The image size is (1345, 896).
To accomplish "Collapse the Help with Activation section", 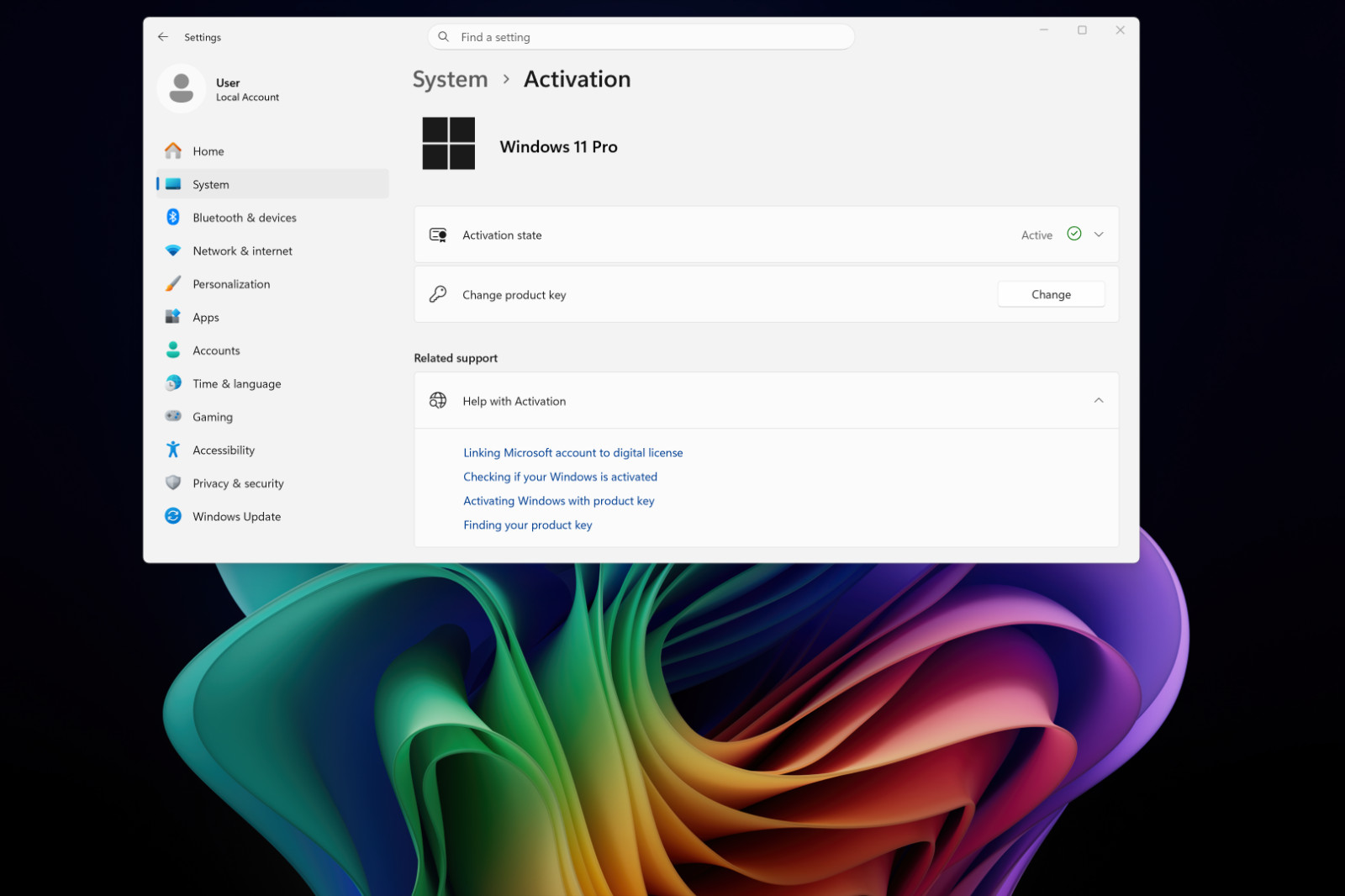I will click(1099, 401).
